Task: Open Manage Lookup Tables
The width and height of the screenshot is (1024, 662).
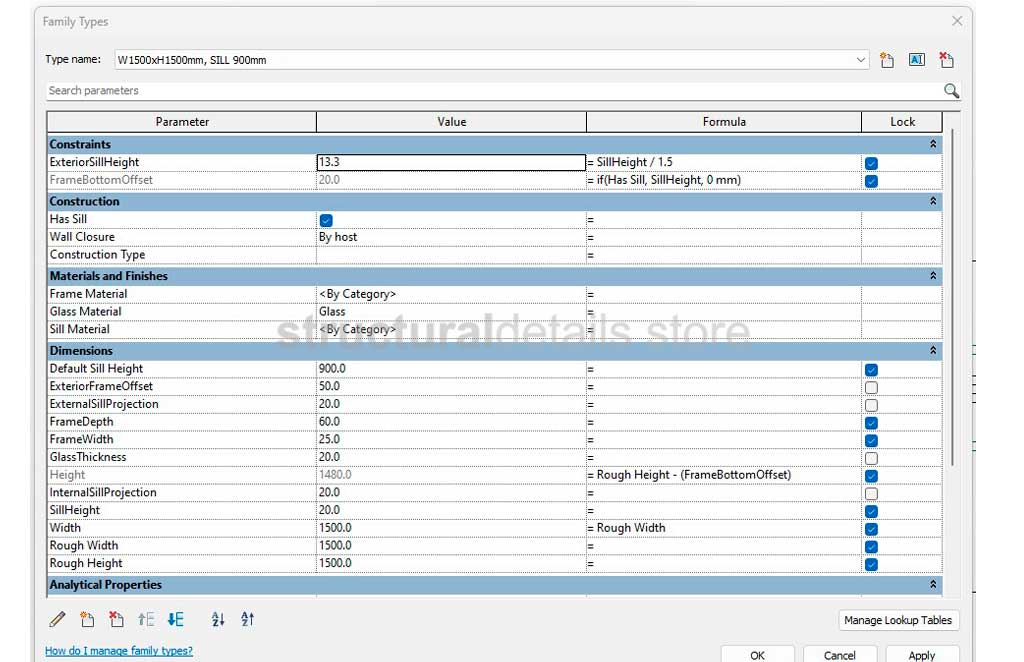Action: (x=897, y=620)
